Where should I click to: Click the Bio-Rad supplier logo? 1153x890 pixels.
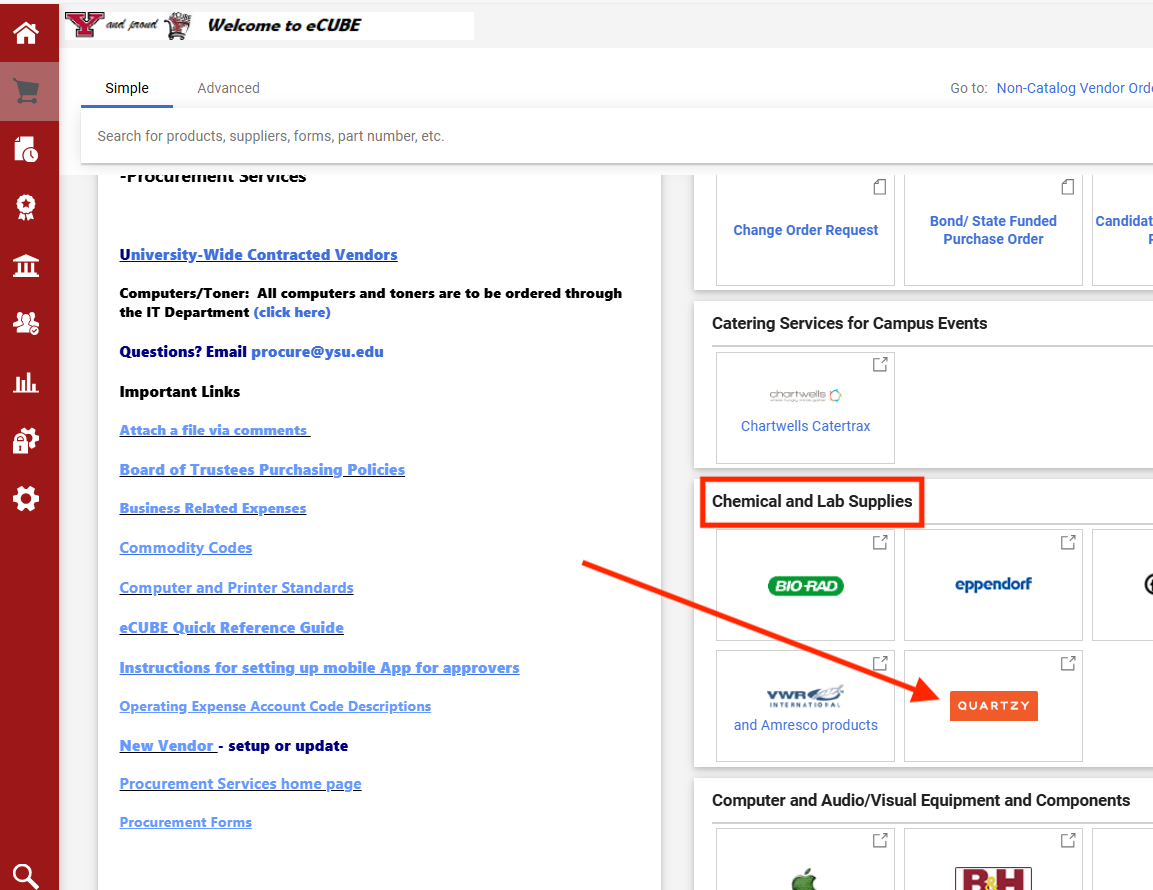[x=805, y=586]
